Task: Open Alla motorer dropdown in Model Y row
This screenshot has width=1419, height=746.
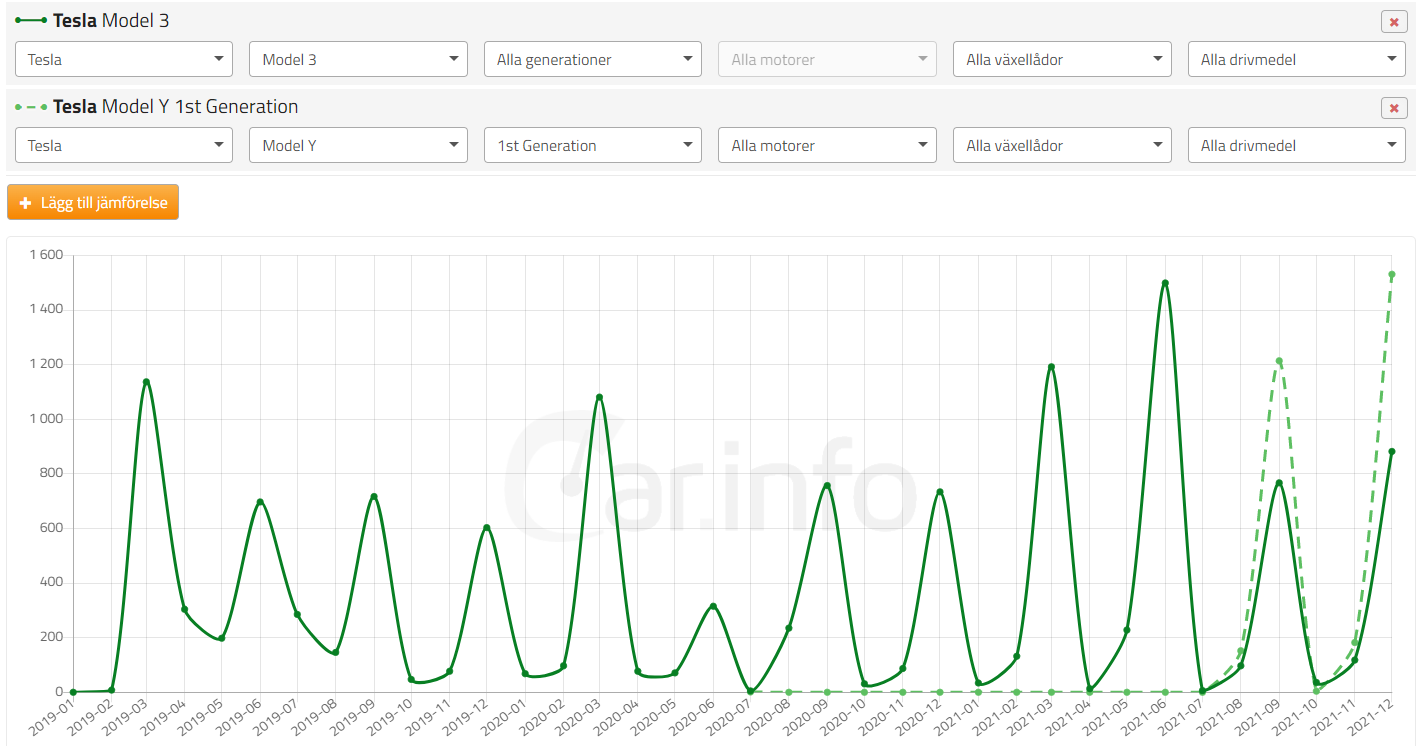Action: click(827, 145)
